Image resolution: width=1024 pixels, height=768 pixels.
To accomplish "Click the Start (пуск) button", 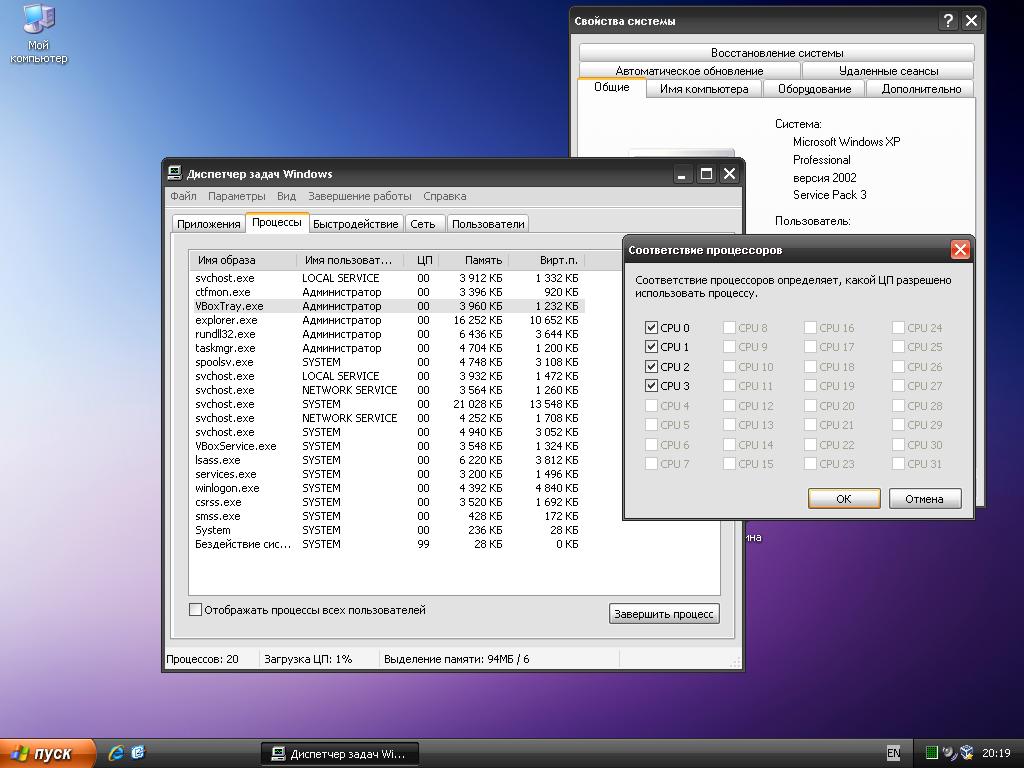I will point(48,753).
